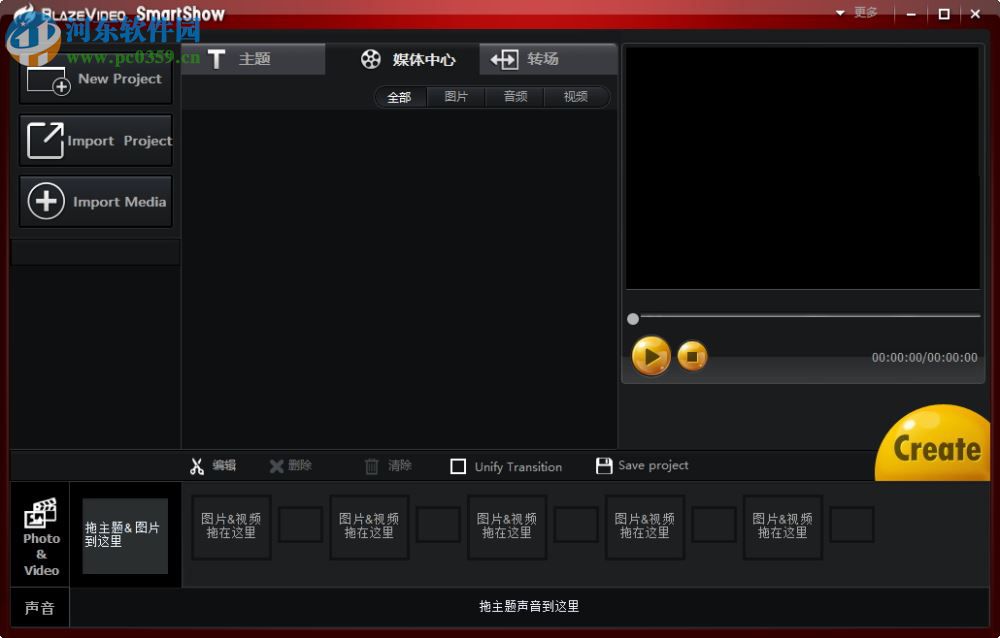Click the Import Media plus icon
This screenshot has height=638, width=1000.
pos(46,201)
